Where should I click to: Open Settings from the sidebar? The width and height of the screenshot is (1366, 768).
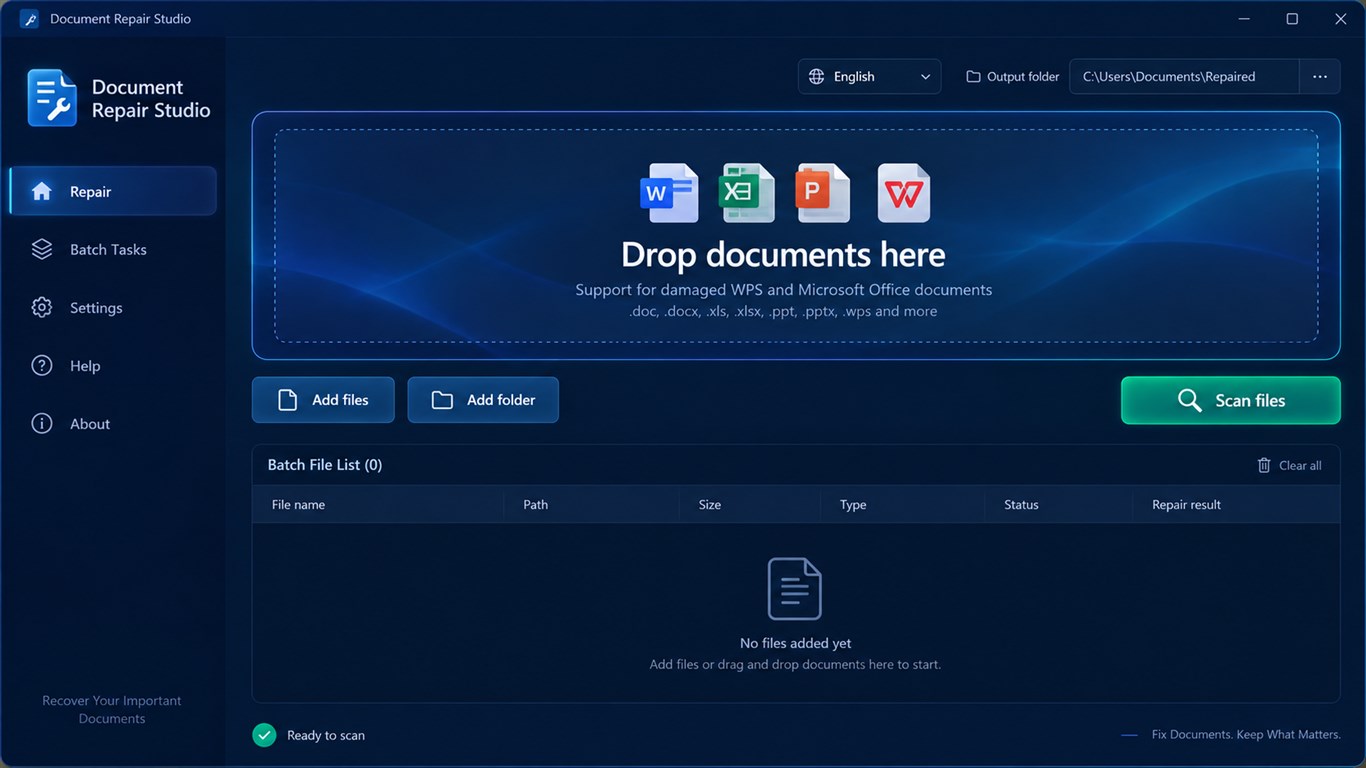tap(113, 307)
